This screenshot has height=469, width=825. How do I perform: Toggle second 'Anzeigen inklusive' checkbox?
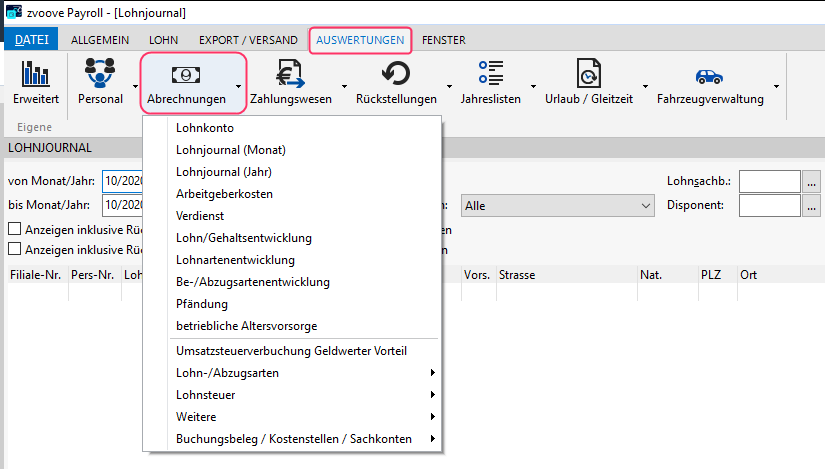click(15, 250)
